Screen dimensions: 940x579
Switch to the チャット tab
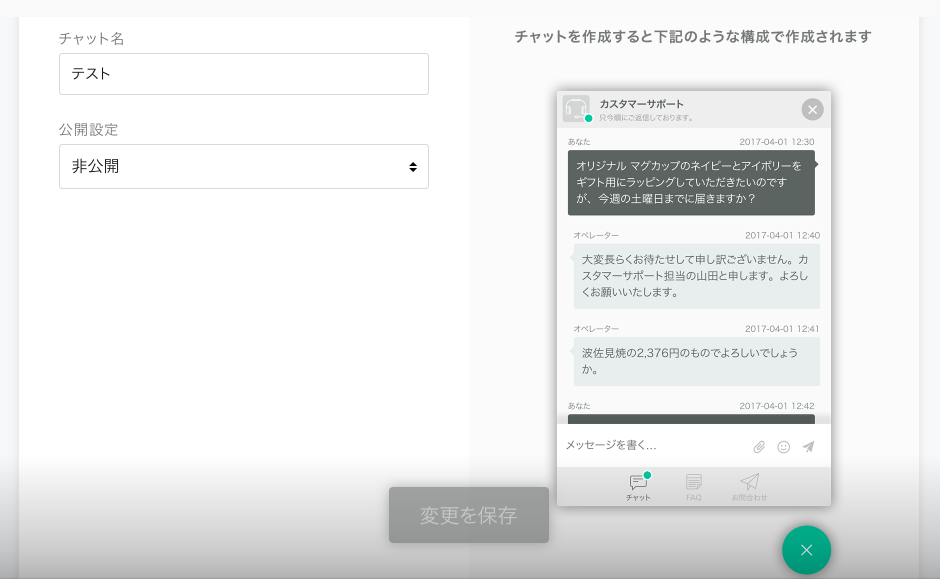point(638,487)
